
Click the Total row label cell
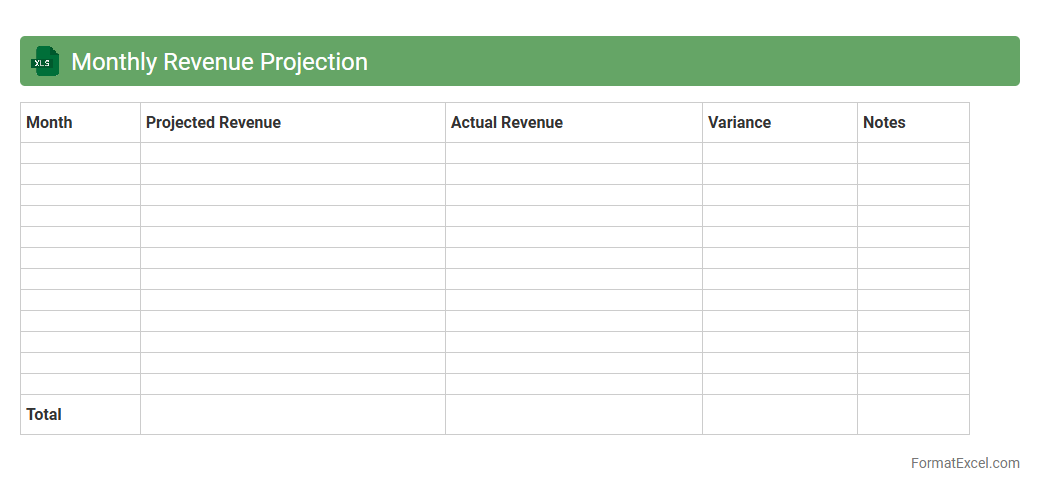80,414
